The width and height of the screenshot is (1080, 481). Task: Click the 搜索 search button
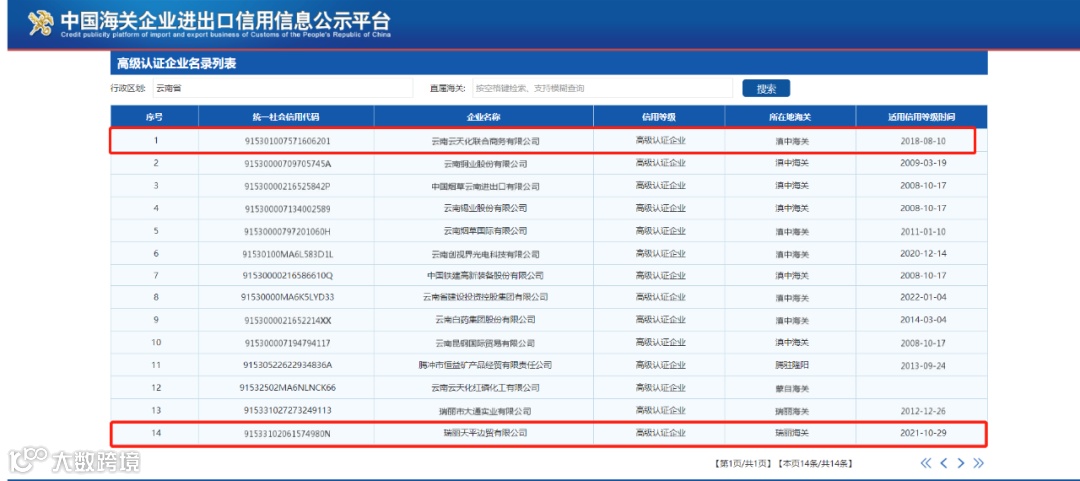pyautogui.click(x=766, y=88)
